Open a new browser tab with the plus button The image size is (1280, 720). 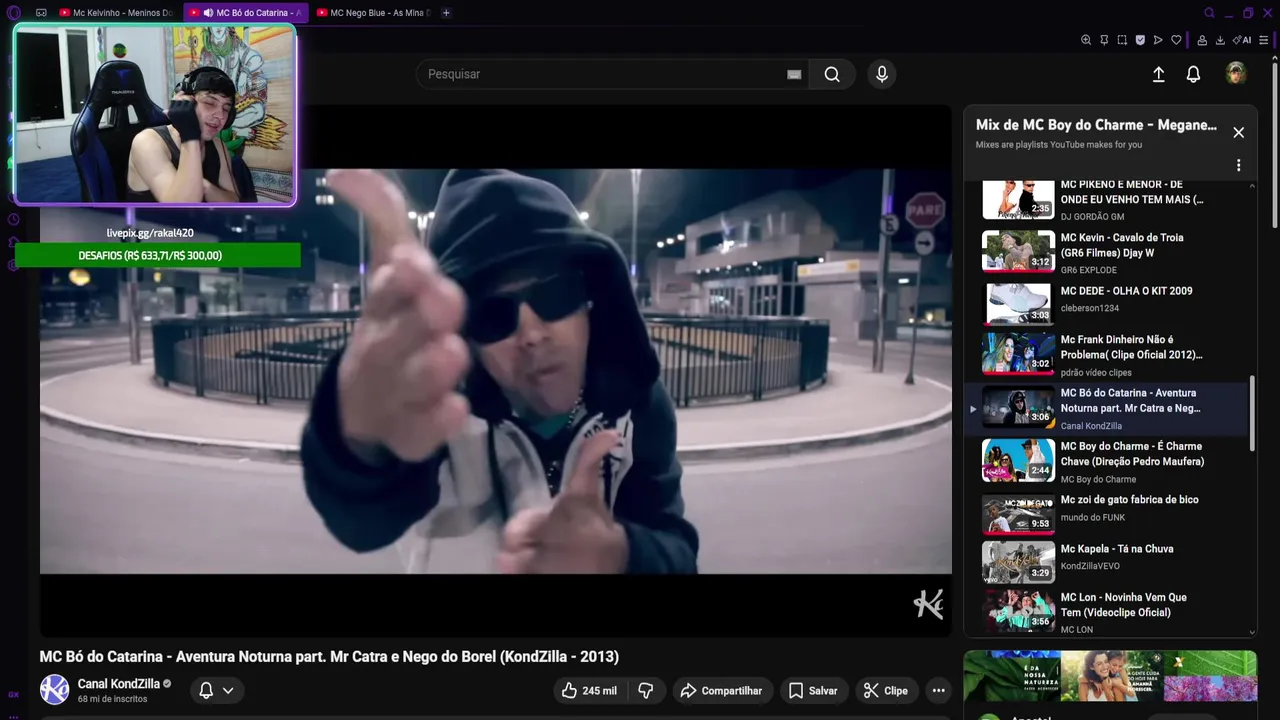pos(446,13)
